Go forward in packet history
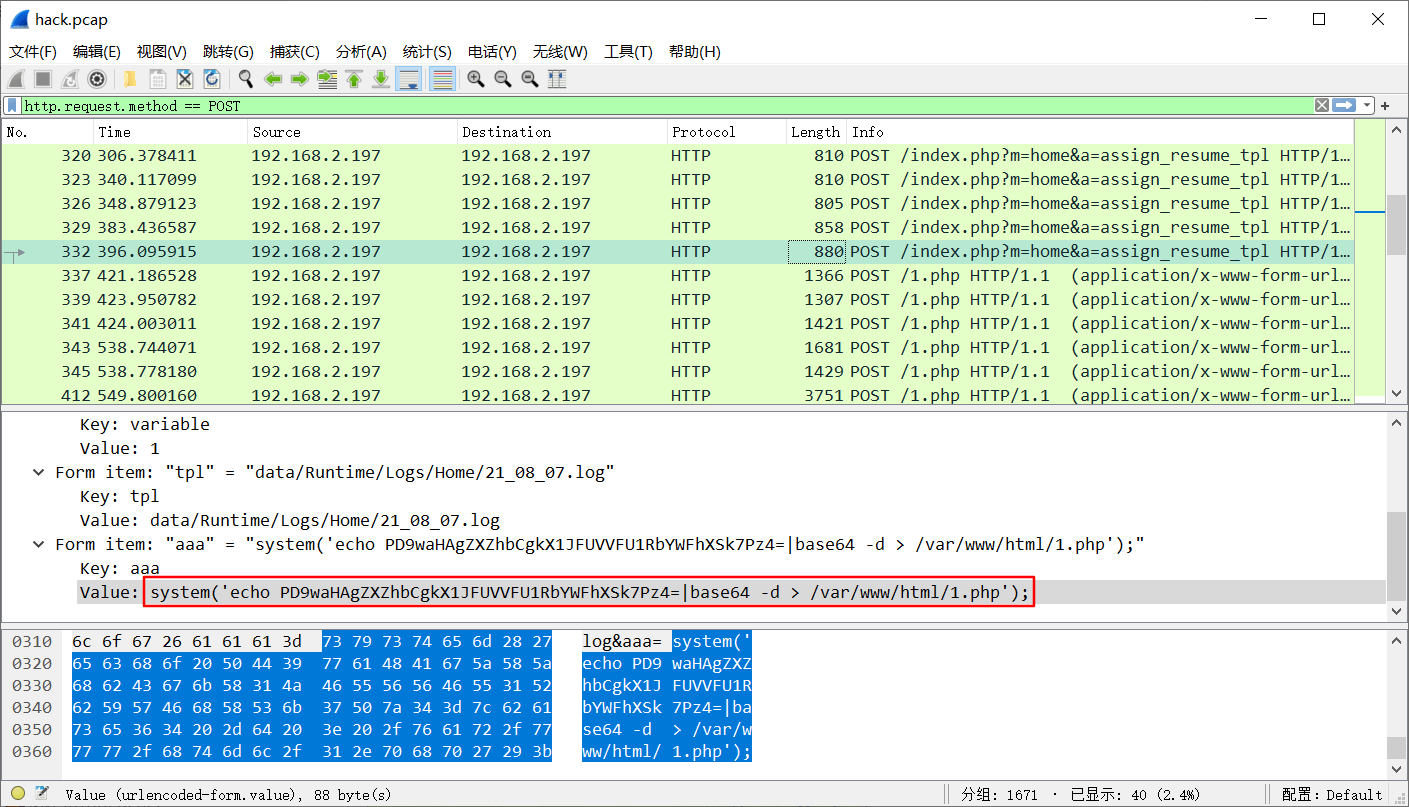This screenshot has width=1409, height=807. tap(299, 79)
